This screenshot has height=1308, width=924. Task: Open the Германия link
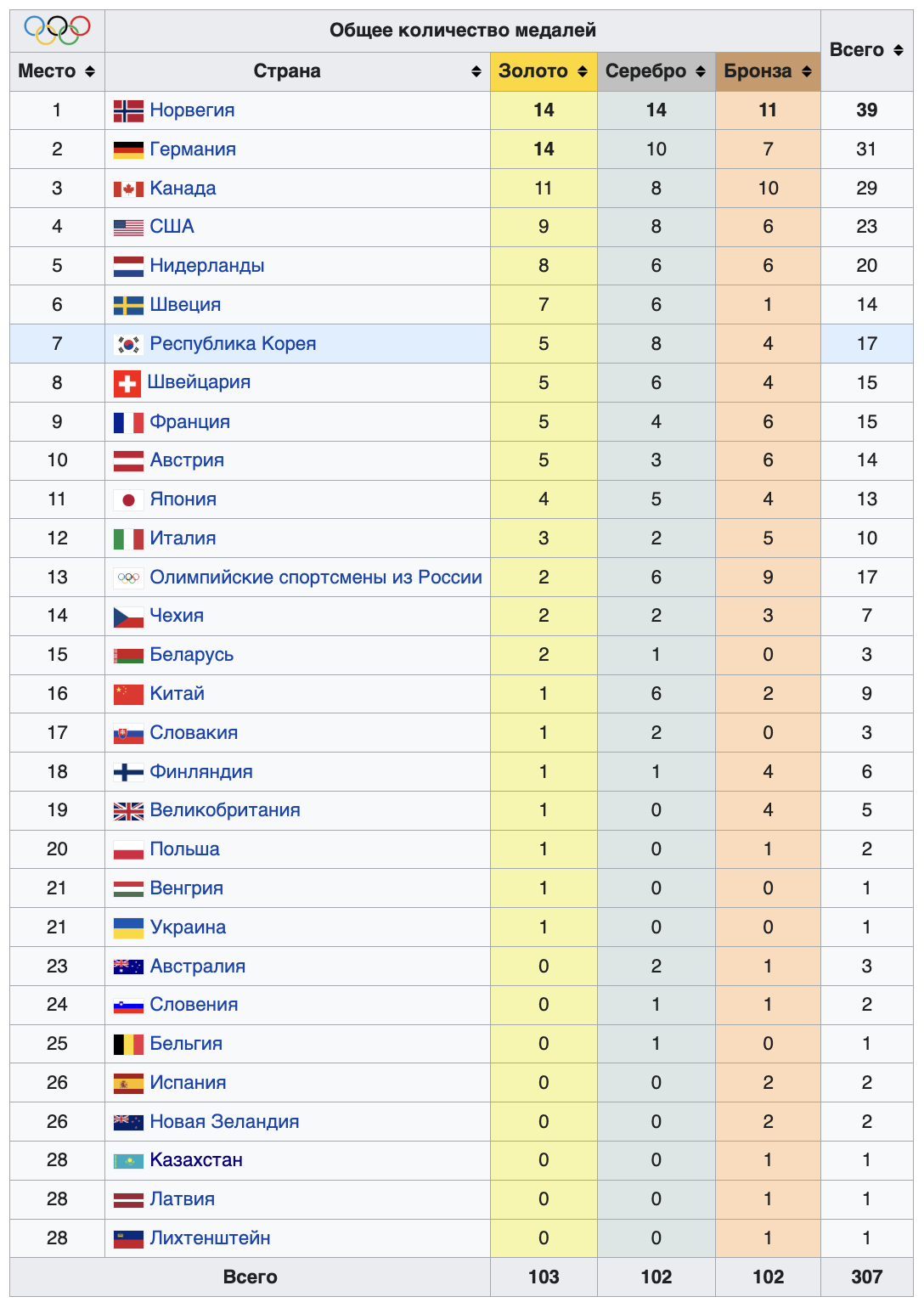(193, 149)
